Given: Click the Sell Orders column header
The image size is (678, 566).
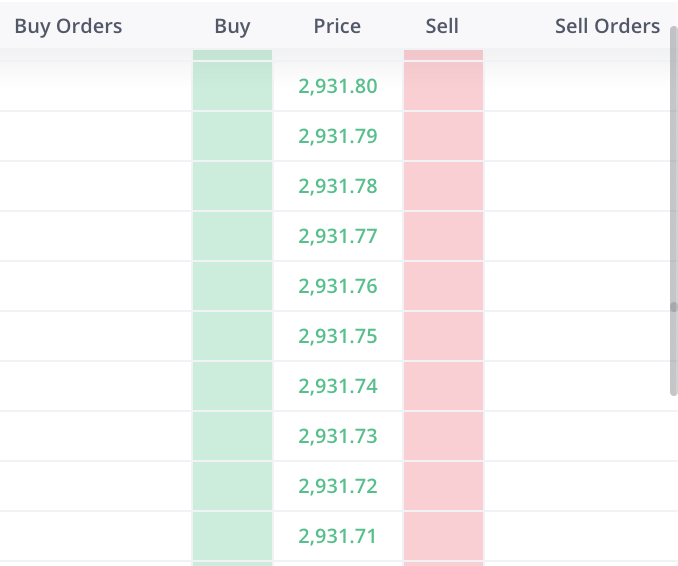Looking at the screenshot, I should pyautogui.click(x=607, y=26).
